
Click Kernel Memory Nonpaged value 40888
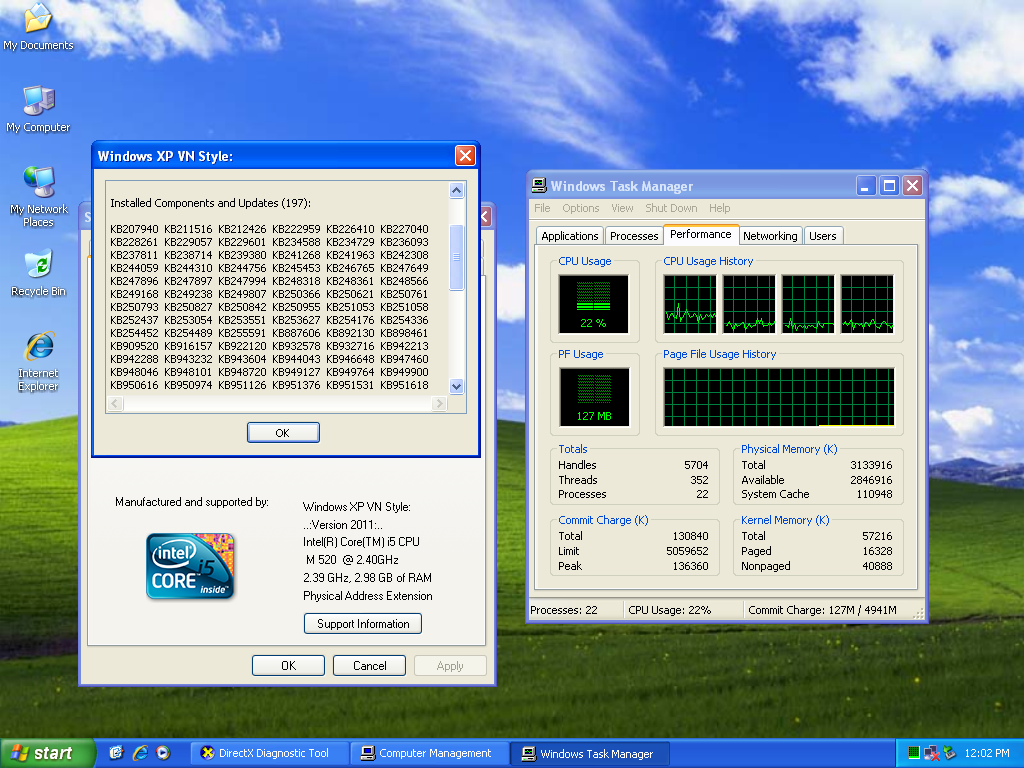tap(877, 566)
